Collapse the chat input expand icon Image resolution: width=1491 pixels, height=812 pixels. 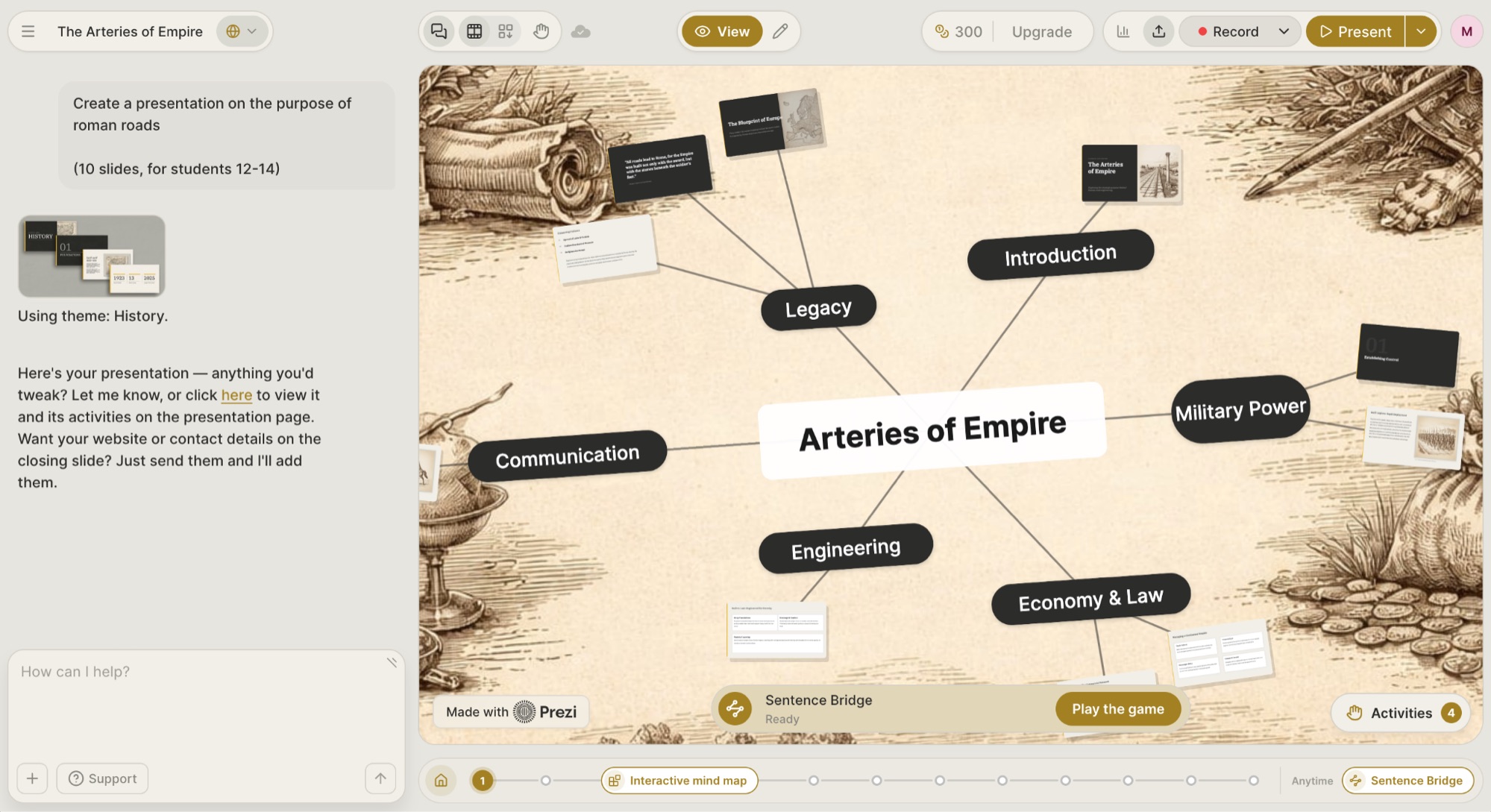point(392,662)
